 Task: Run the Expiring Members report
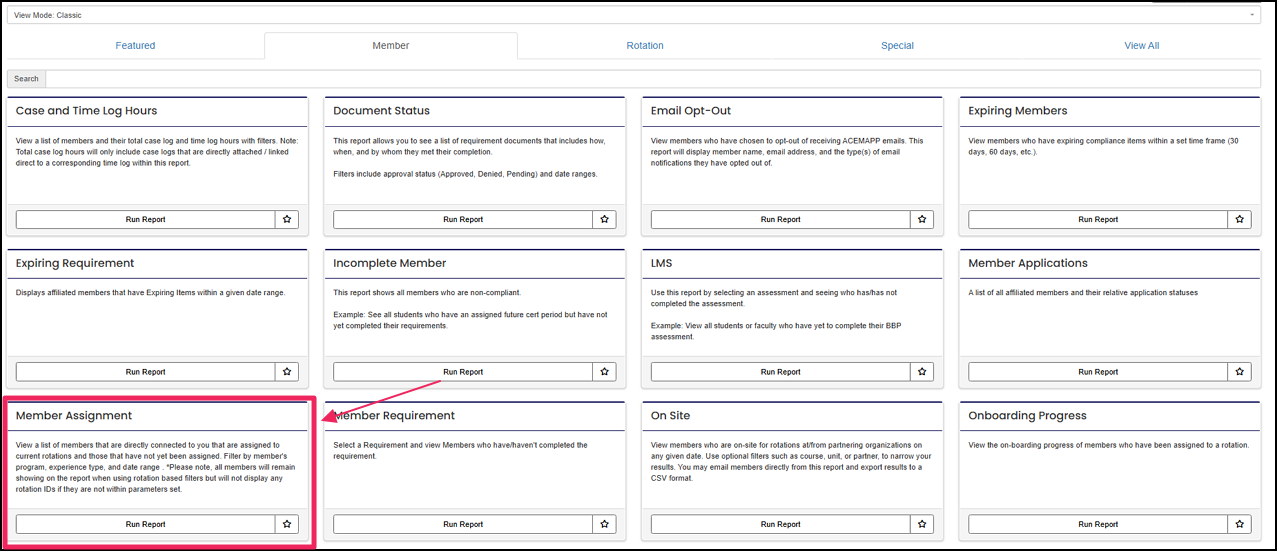1099,219
